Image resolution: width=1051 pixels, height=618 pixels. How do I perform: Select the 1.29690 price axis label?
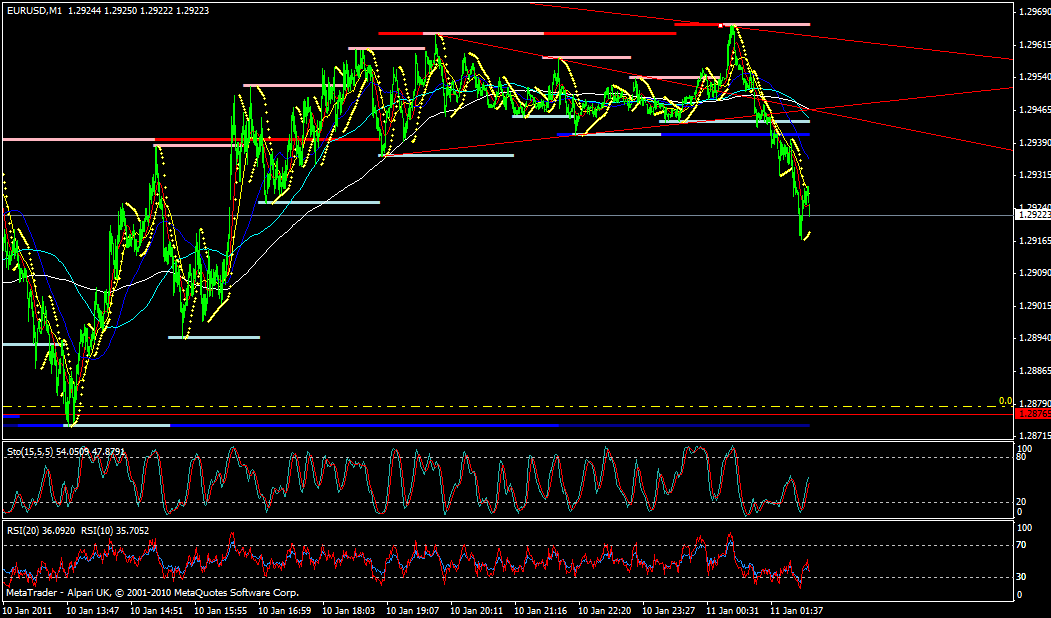point(1033,12)
